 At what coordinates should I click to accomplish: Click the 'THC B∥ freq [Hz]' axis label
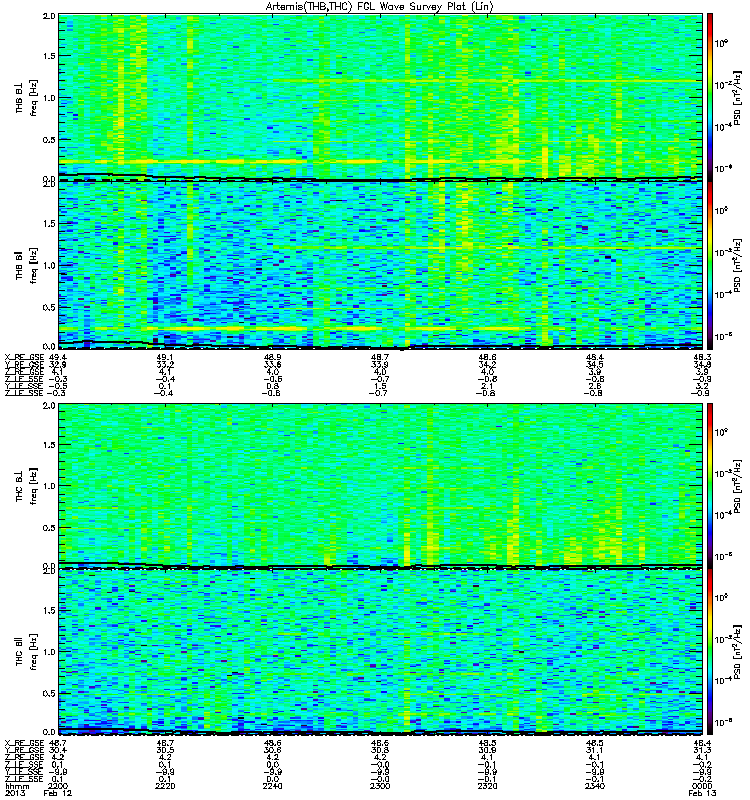[x=27, y=652]
